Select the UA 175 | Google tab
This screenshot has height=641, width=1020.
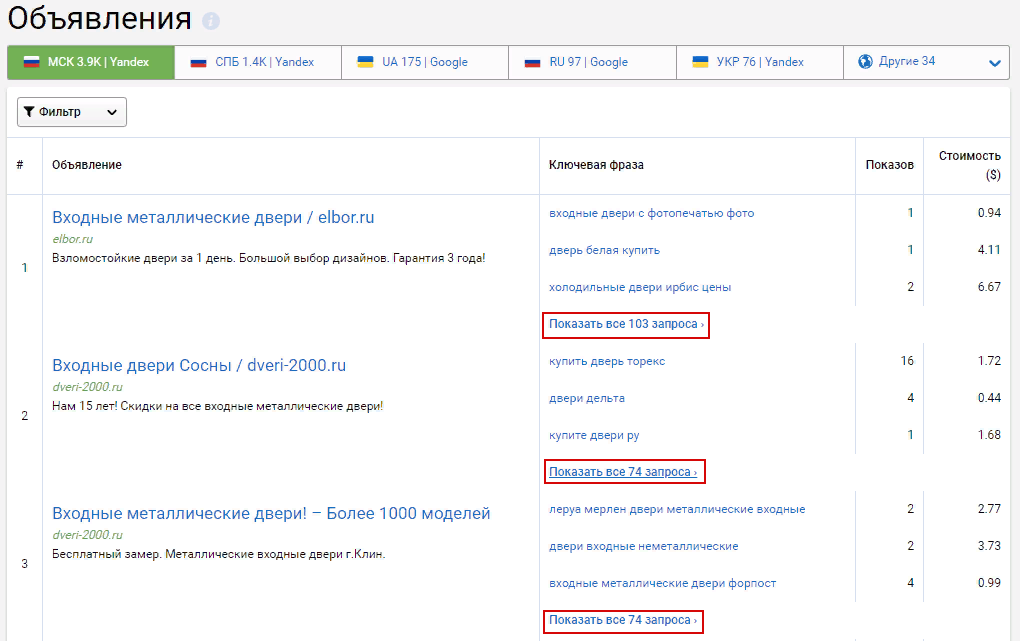(x=425, y=62)
